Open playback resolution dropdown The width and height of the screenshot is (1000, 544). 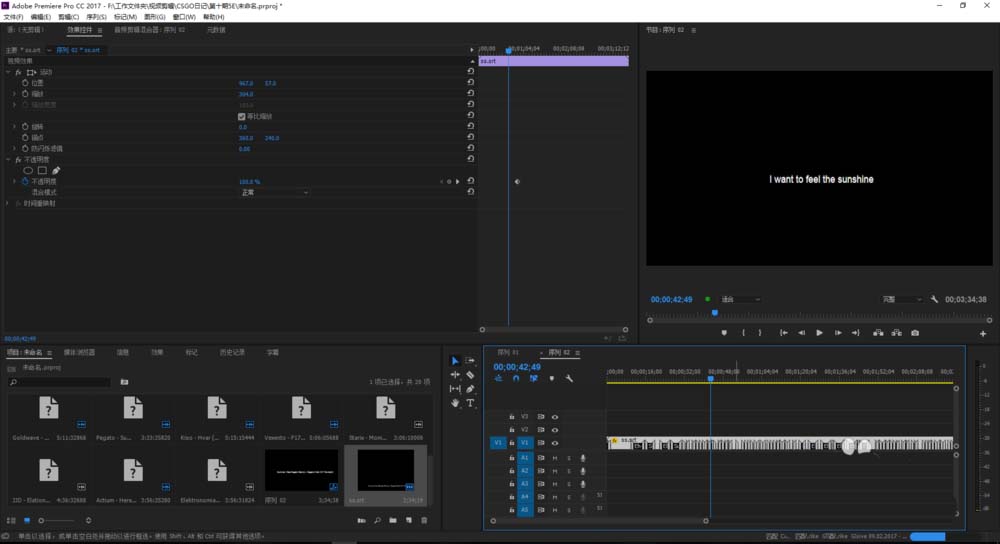pyautogui.click(x=902, y=299)
